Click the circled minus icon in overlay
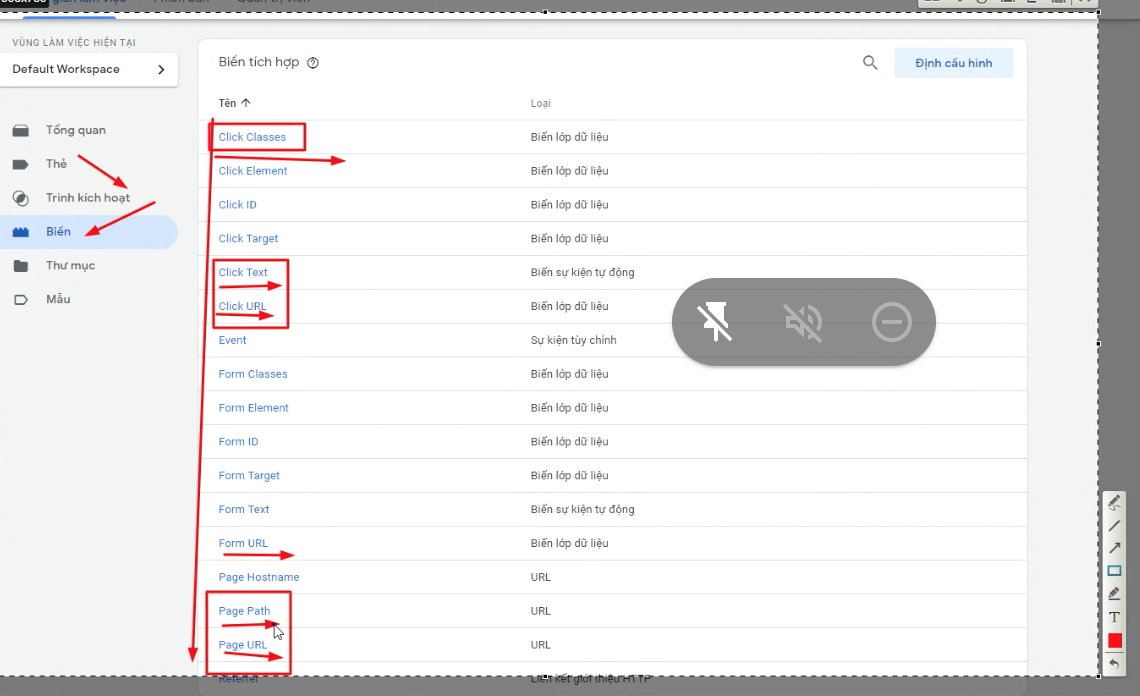 [891, 321]
